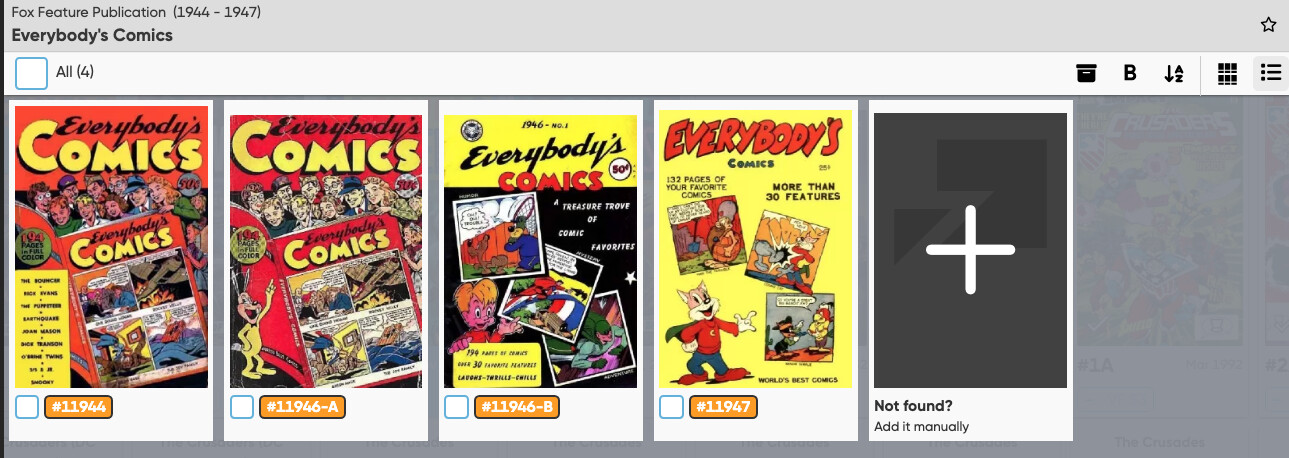Open the yellow 1946 No.1 cover thumbnail
Viewport: 1289px width, 458px height.
[540, 249]
